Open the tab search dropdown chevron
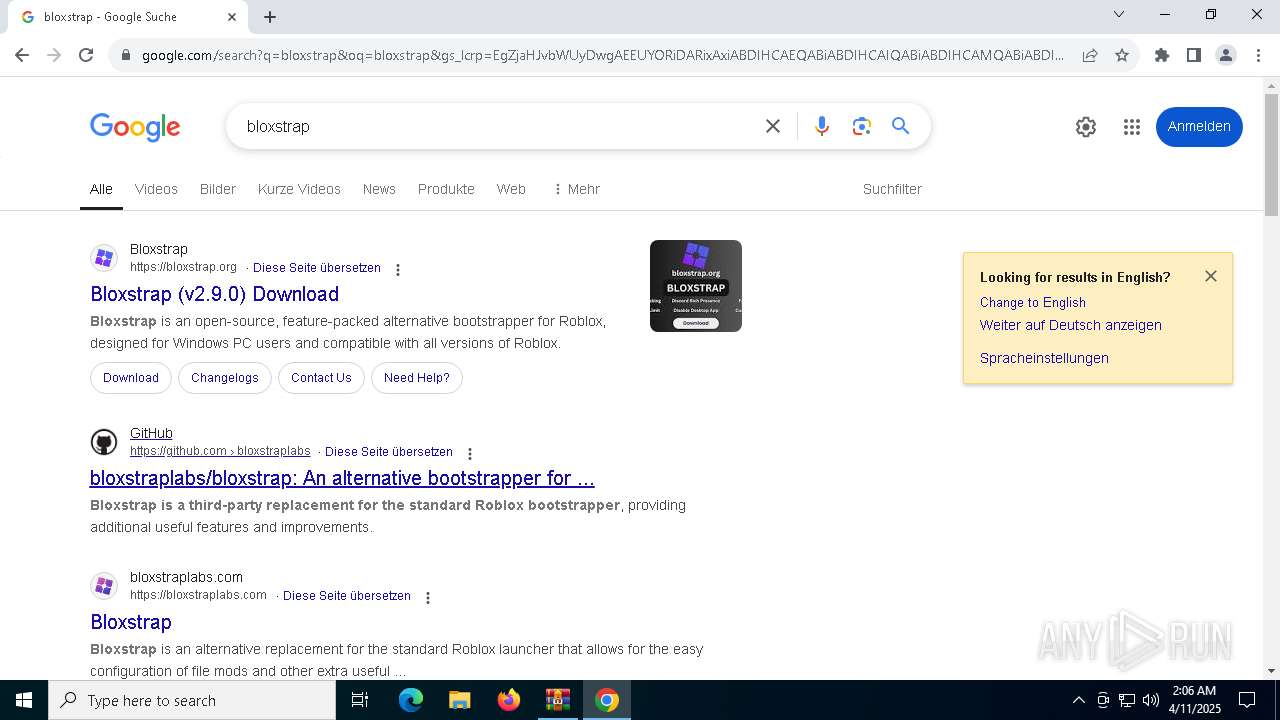Screen dimensions: 1280x720 1119,15
